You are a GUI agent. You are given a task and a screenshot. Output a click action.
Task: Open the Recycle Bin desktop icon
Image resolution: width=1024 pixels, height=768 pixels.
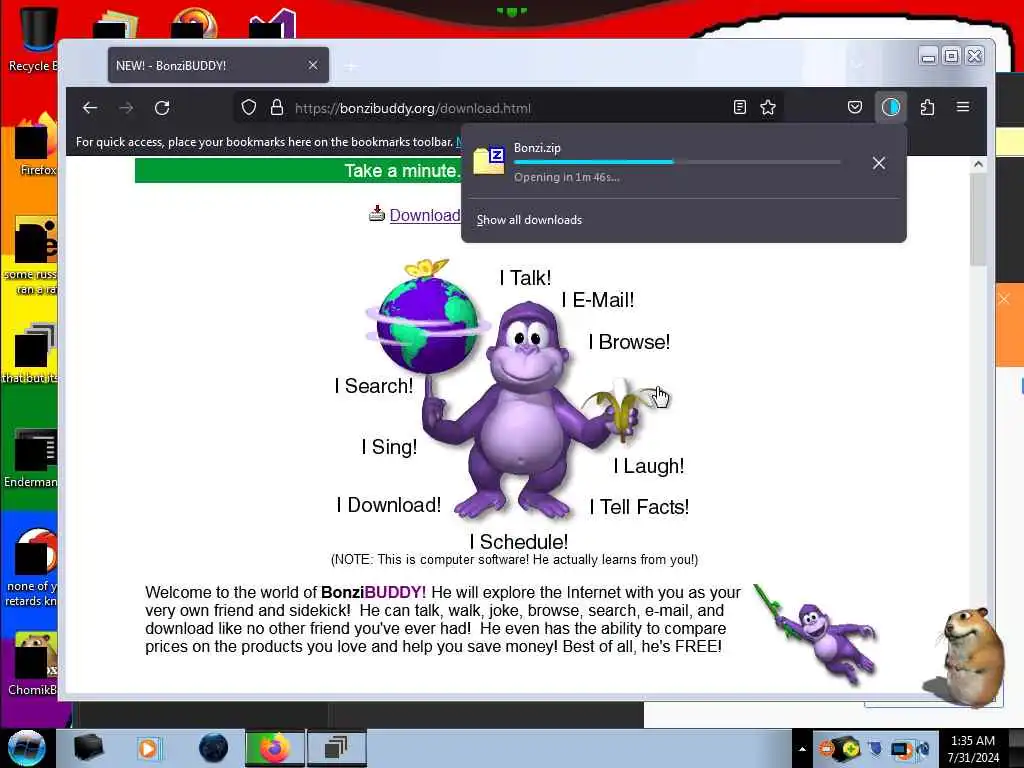[x=35, y=39]
